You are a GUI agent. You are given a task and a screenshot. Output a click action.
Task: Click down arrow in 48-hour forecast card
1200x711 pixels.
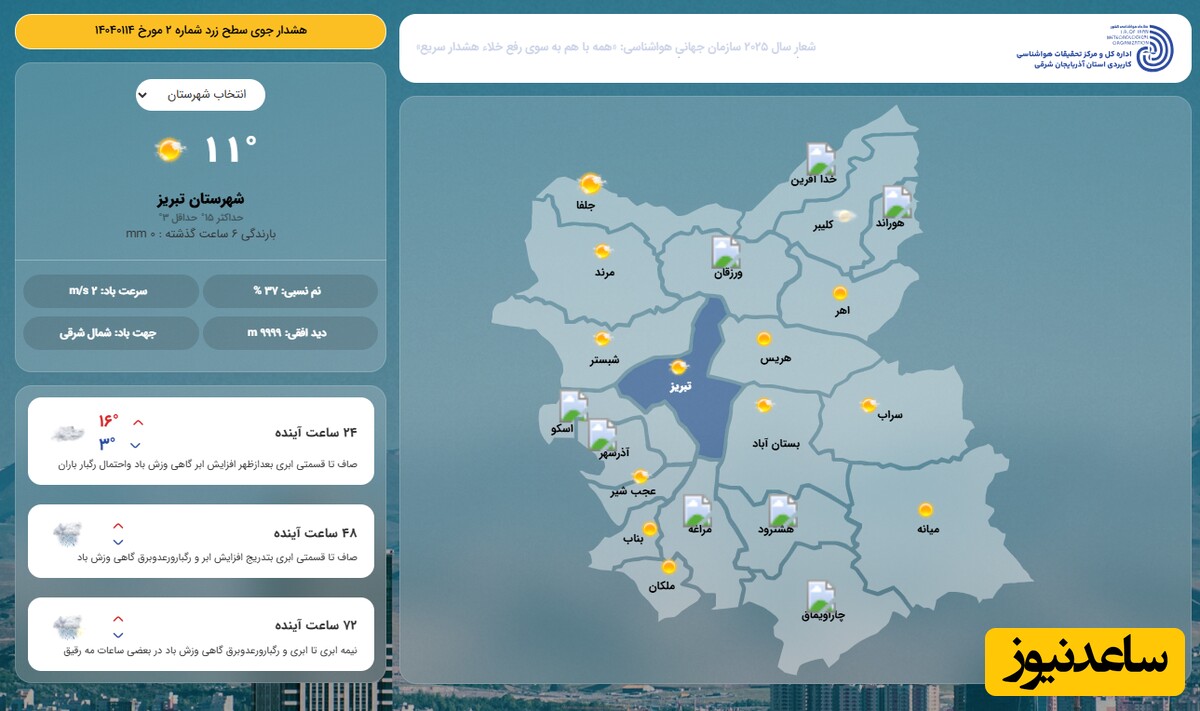point(118,542)
